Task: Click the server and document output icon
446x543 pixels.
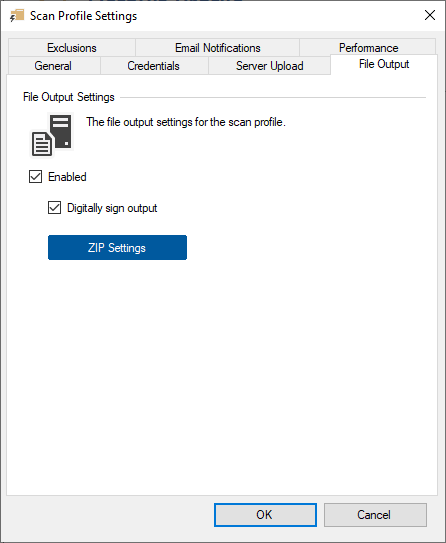Action: tap(52, 135)
